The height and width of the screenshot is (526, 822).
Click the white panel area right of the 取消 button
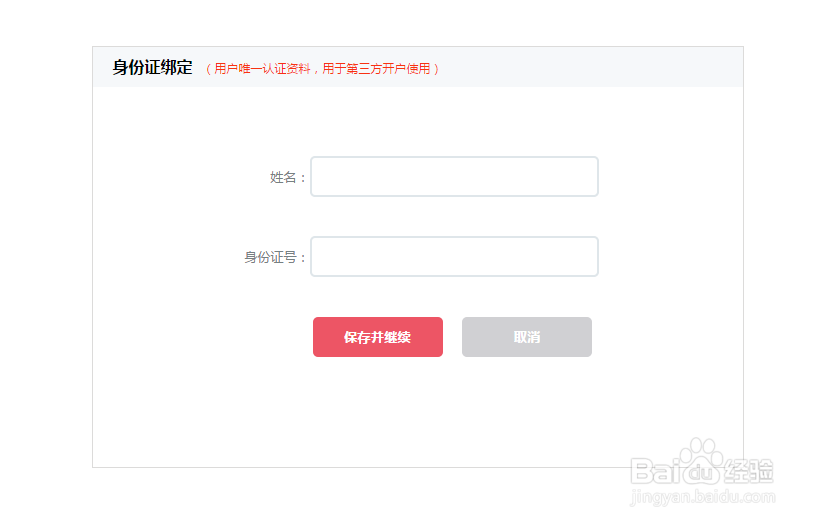tap(665, 337)
